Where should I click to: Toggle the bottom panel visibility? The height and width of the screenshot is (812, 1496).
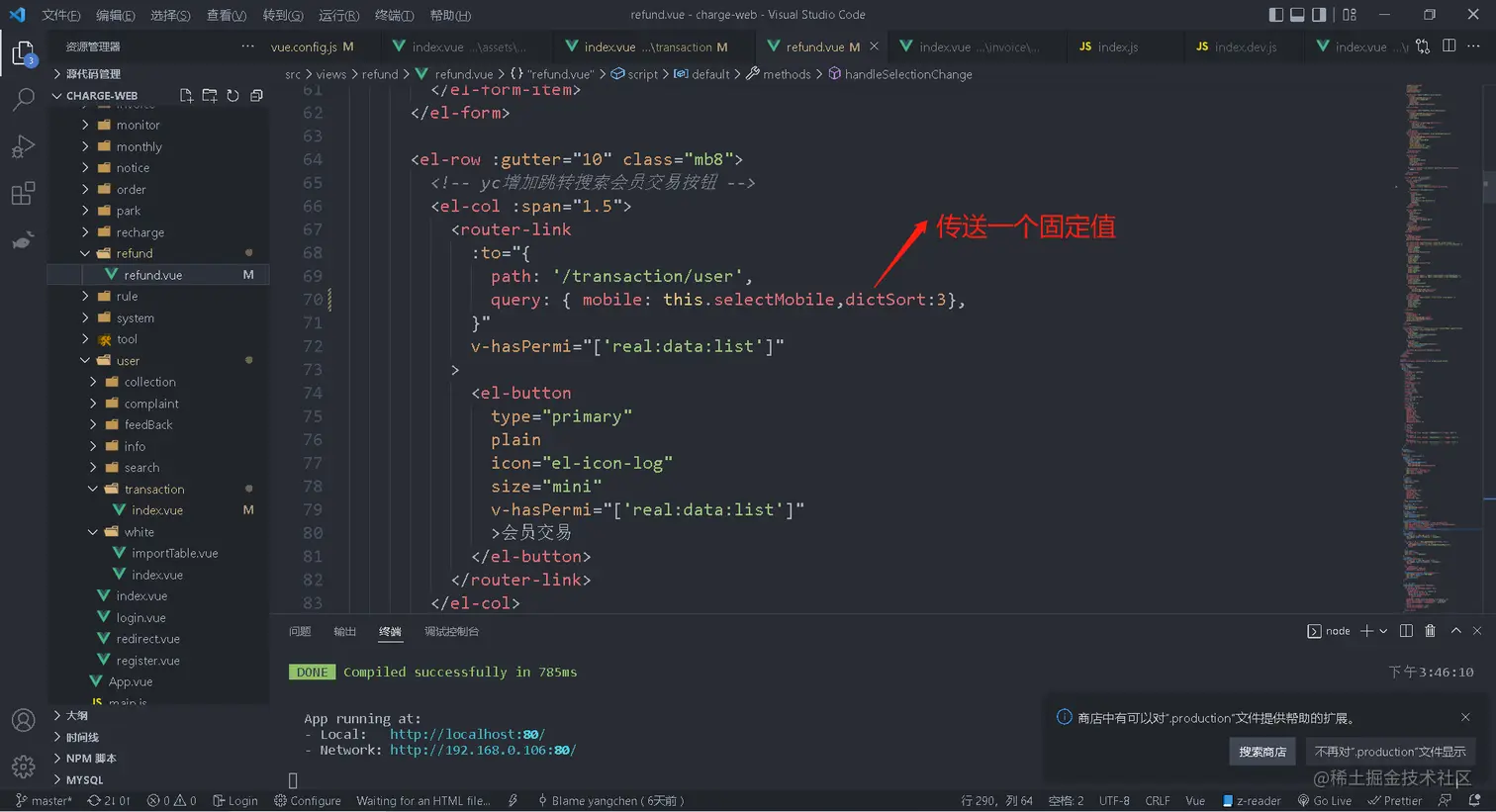point(1297,15)
